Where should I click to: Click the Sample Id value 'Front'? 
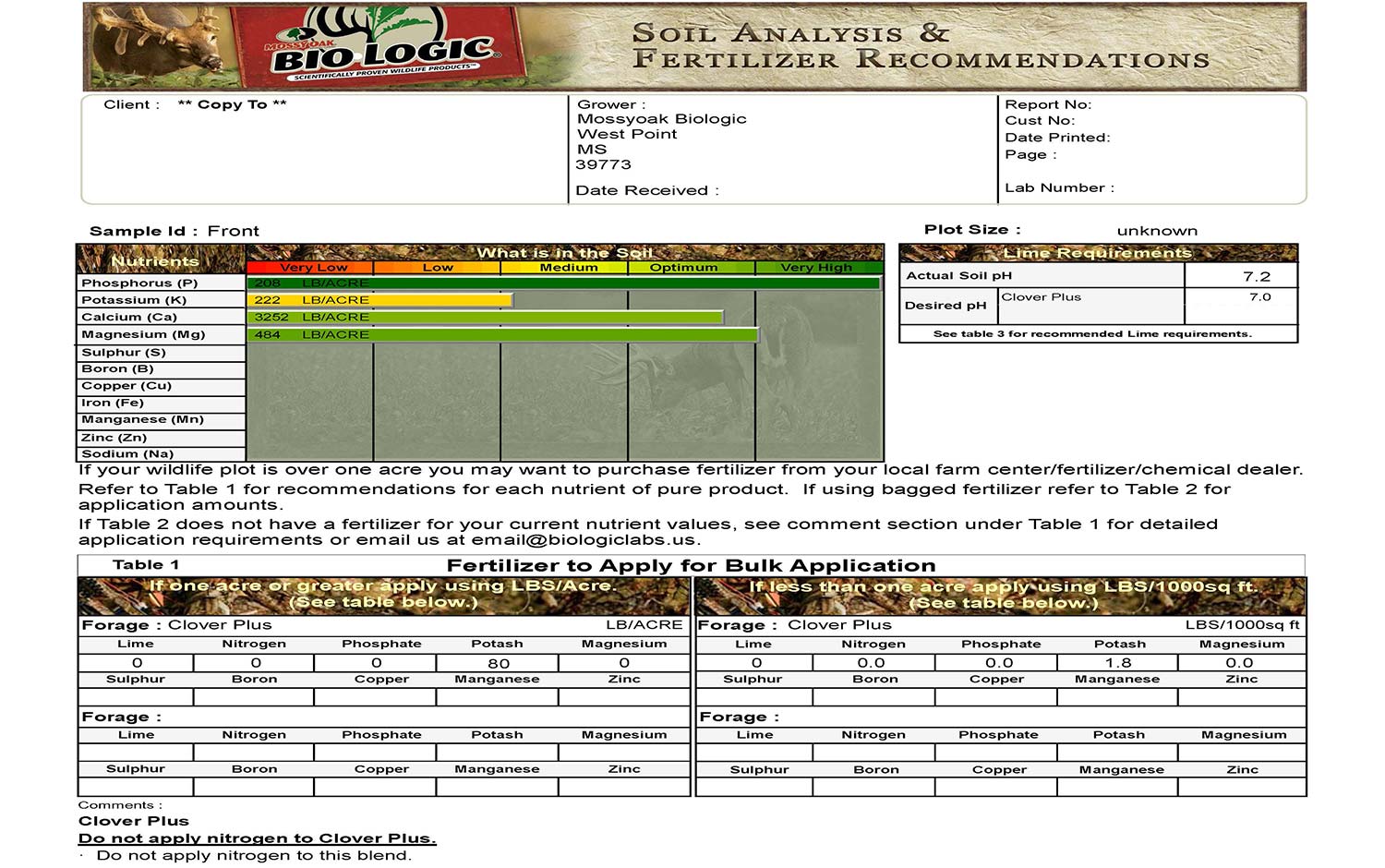click(233, 231)
